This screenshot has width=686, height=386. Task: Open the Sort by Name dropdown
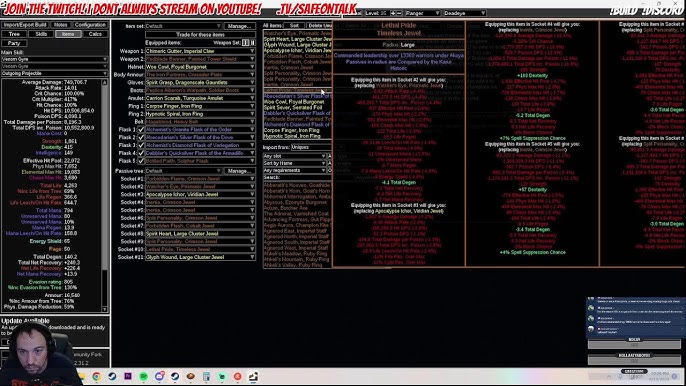tap(294, 163)
